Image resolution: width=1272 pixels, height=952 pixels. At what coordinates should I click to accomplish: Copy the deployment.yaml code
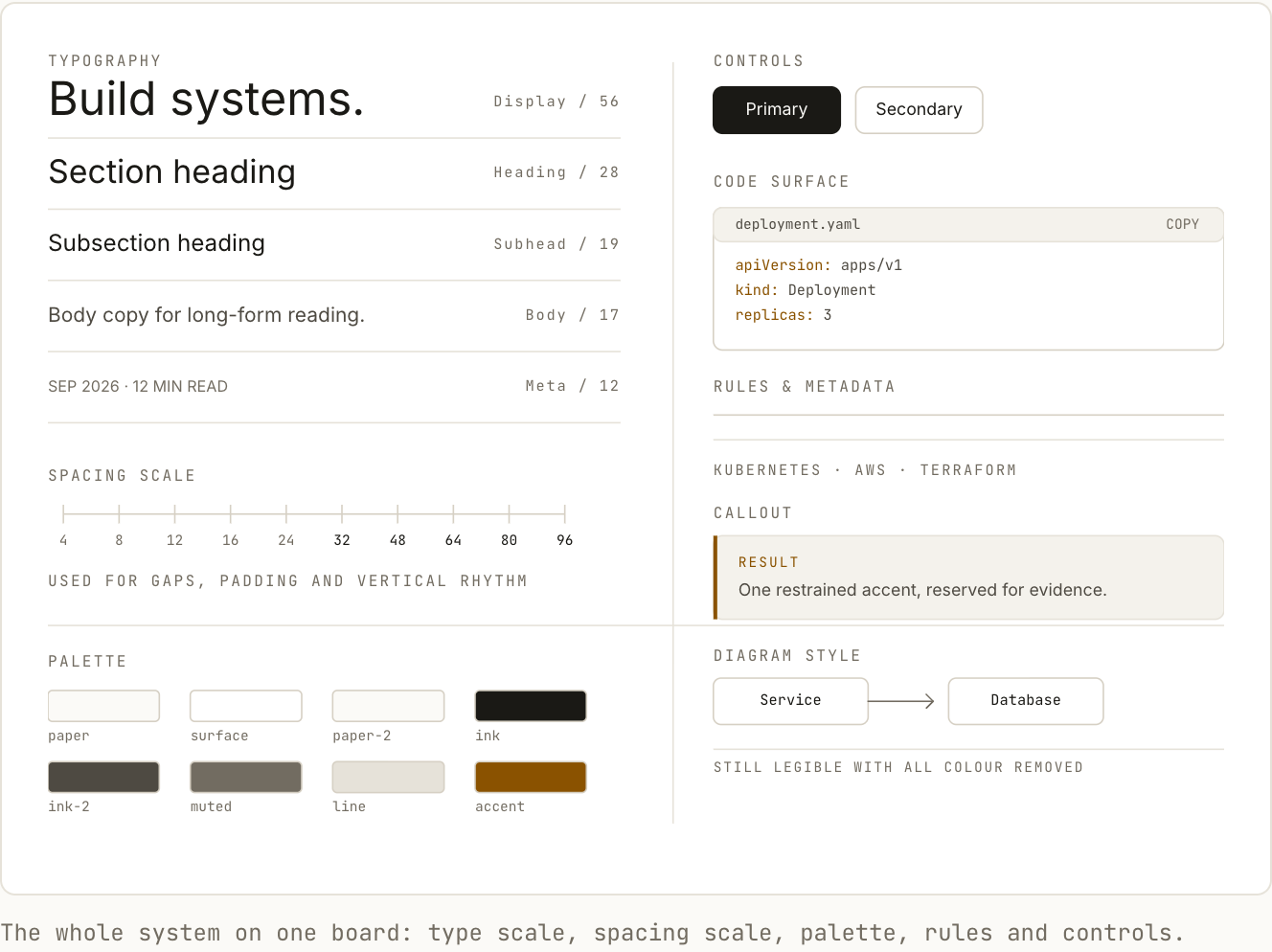coord(1182,224)
